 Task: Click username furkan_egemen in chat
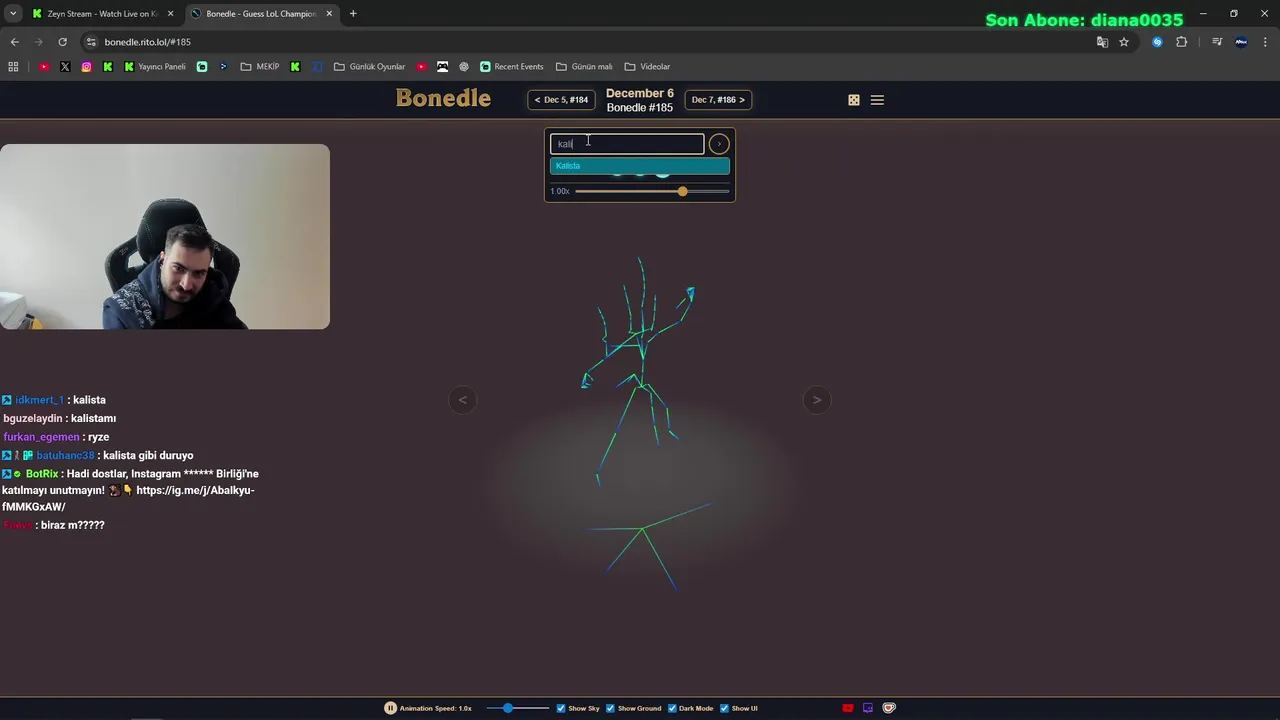point(41,437)
